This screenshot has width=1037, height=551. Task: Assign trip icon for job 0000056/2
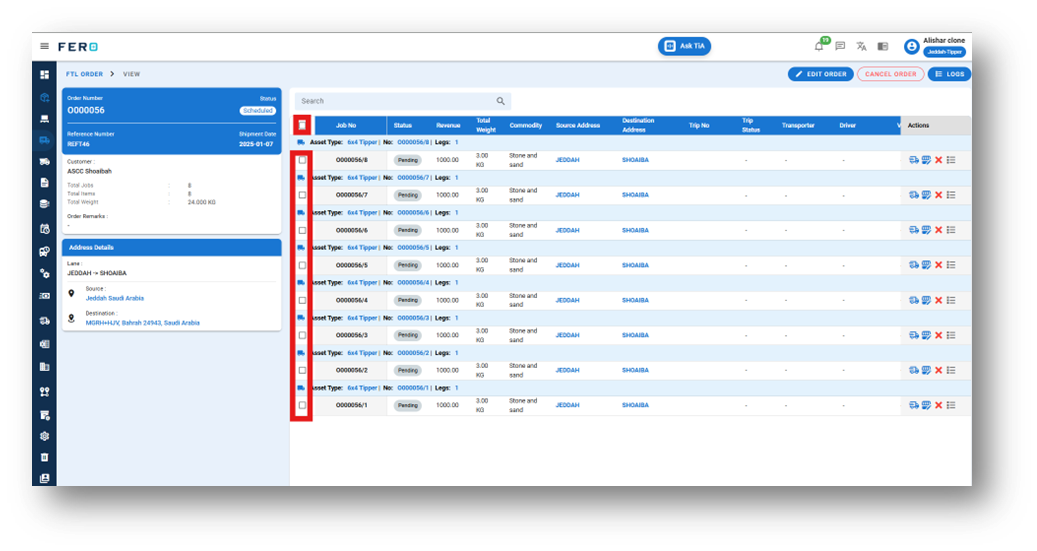coord(913,370)
